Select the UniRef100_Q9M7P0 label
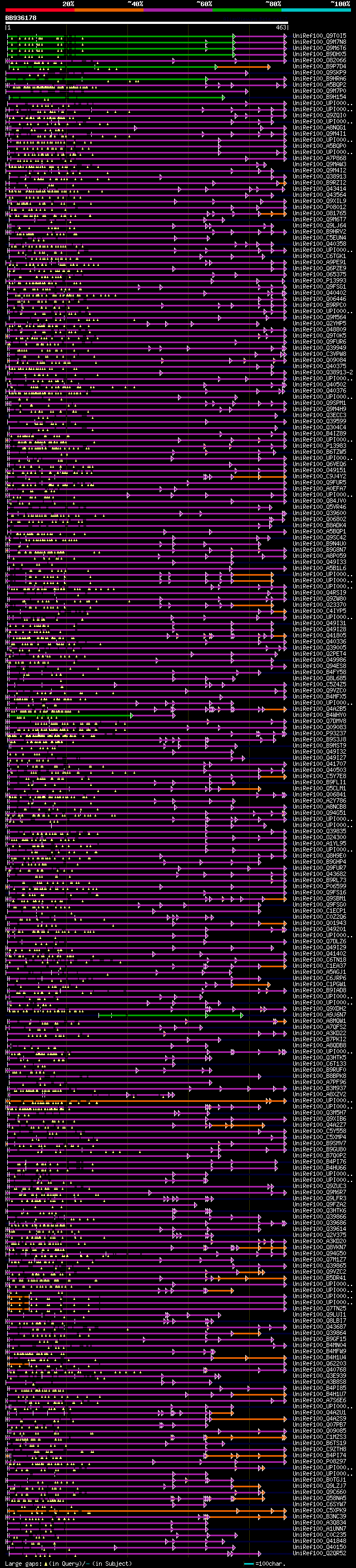The width and height of the screenshot is (356, 1568). [x=319, y=91]
